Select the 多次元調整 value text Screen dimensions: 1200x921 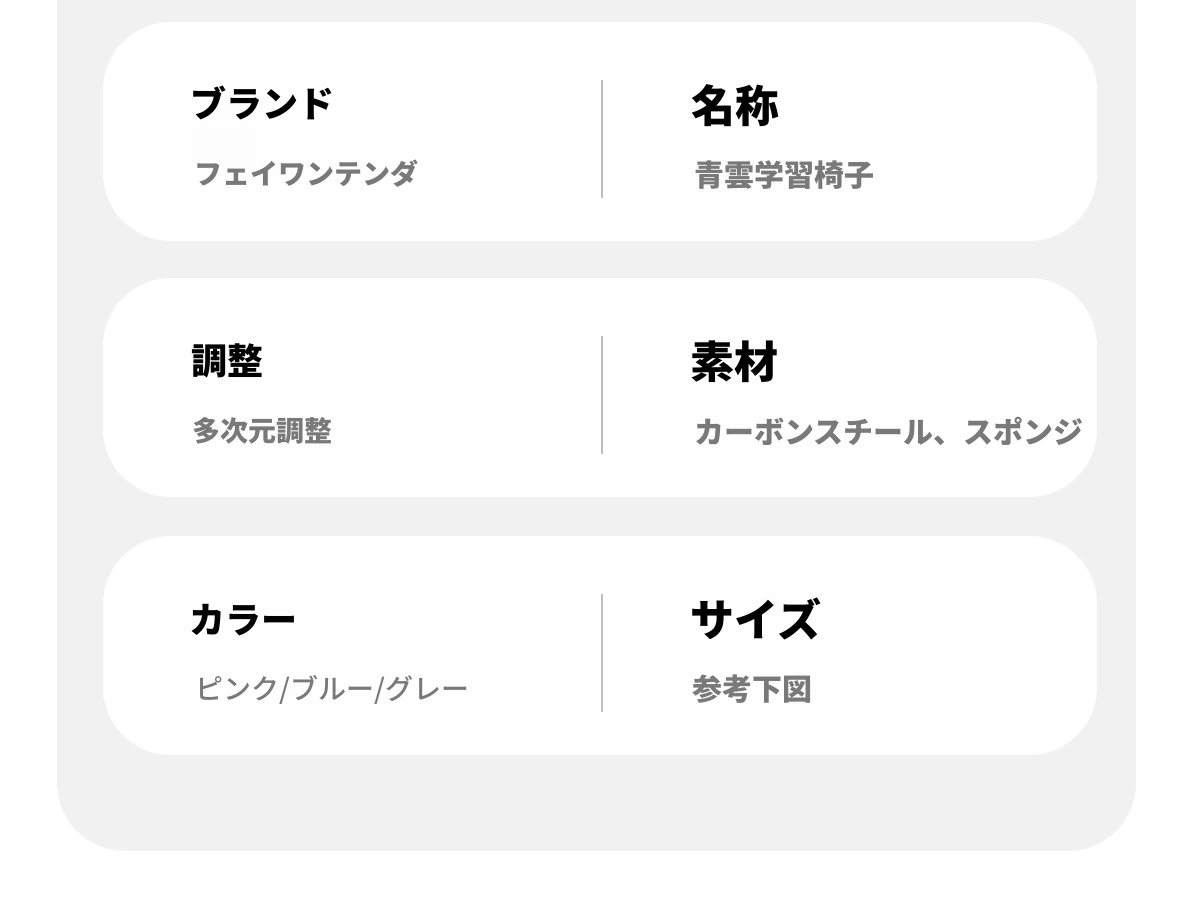pos(262,431)
